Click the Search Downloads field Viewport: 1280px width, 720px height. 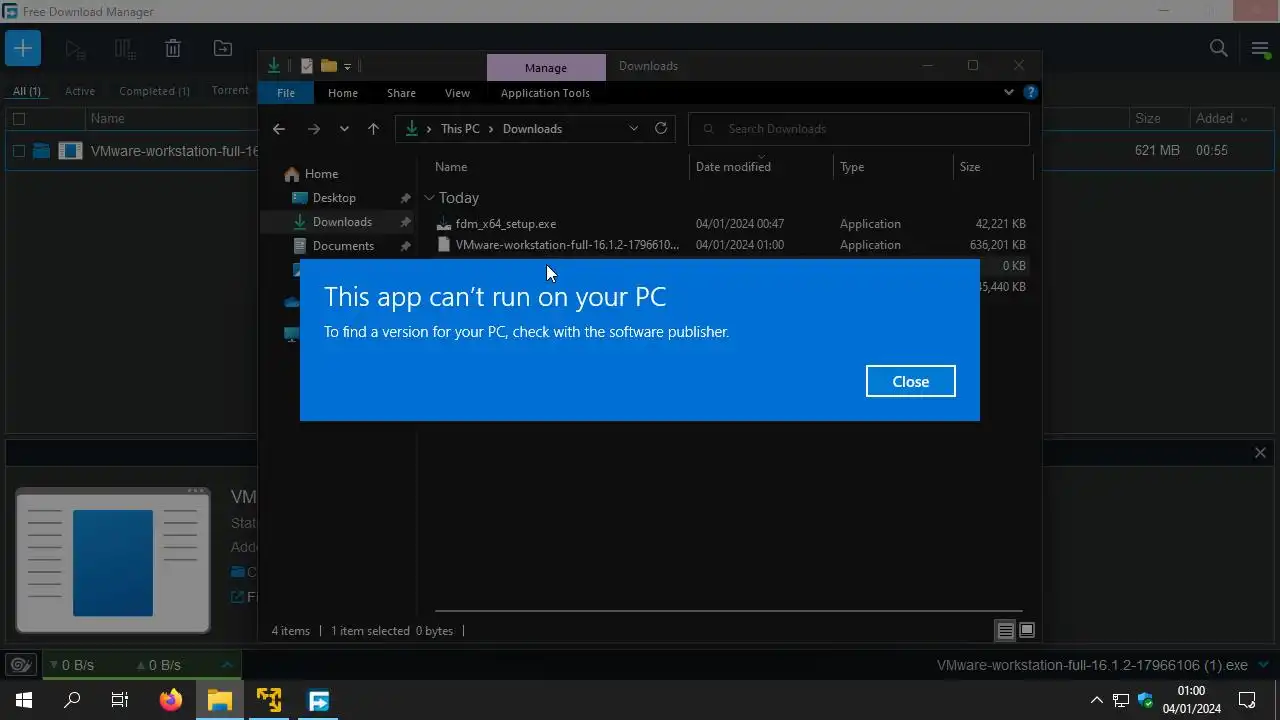click(859, 129)
